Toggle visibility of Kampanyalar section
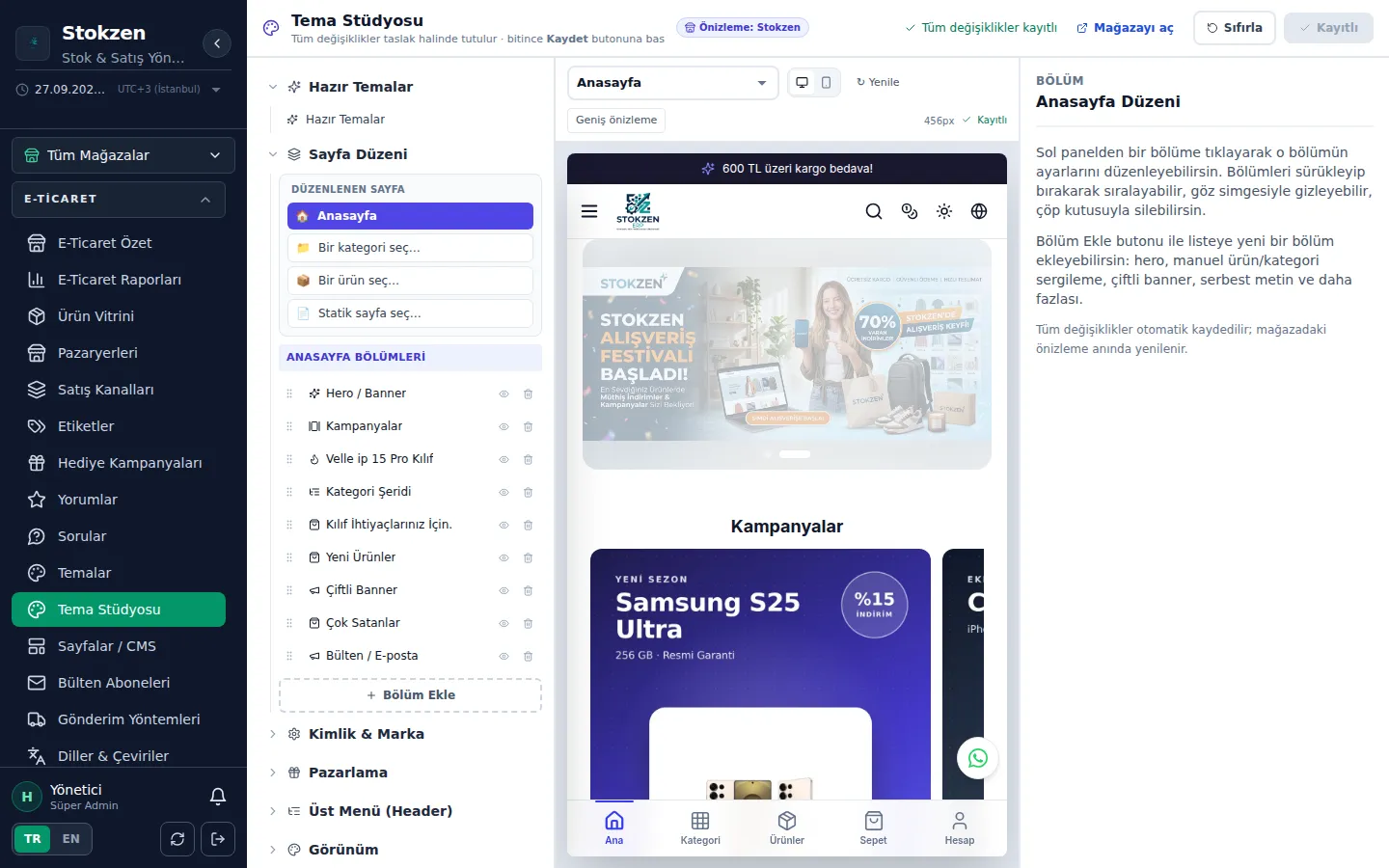This screenshot has height=868, width=1389. pos(504,426)
